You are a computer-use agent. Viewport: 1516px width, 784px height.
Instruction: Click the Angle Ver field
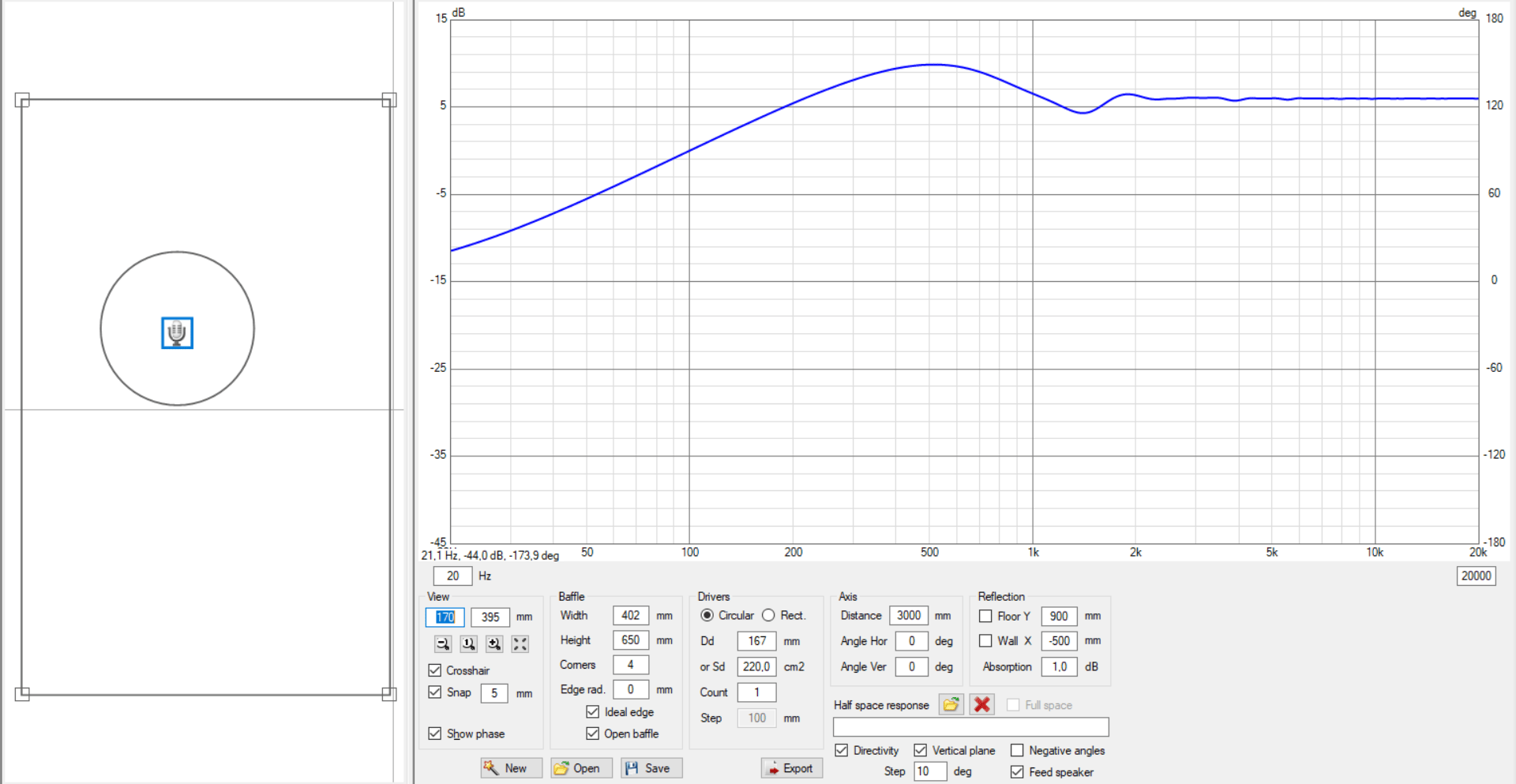pyautogui.click(x=912, y=666)
